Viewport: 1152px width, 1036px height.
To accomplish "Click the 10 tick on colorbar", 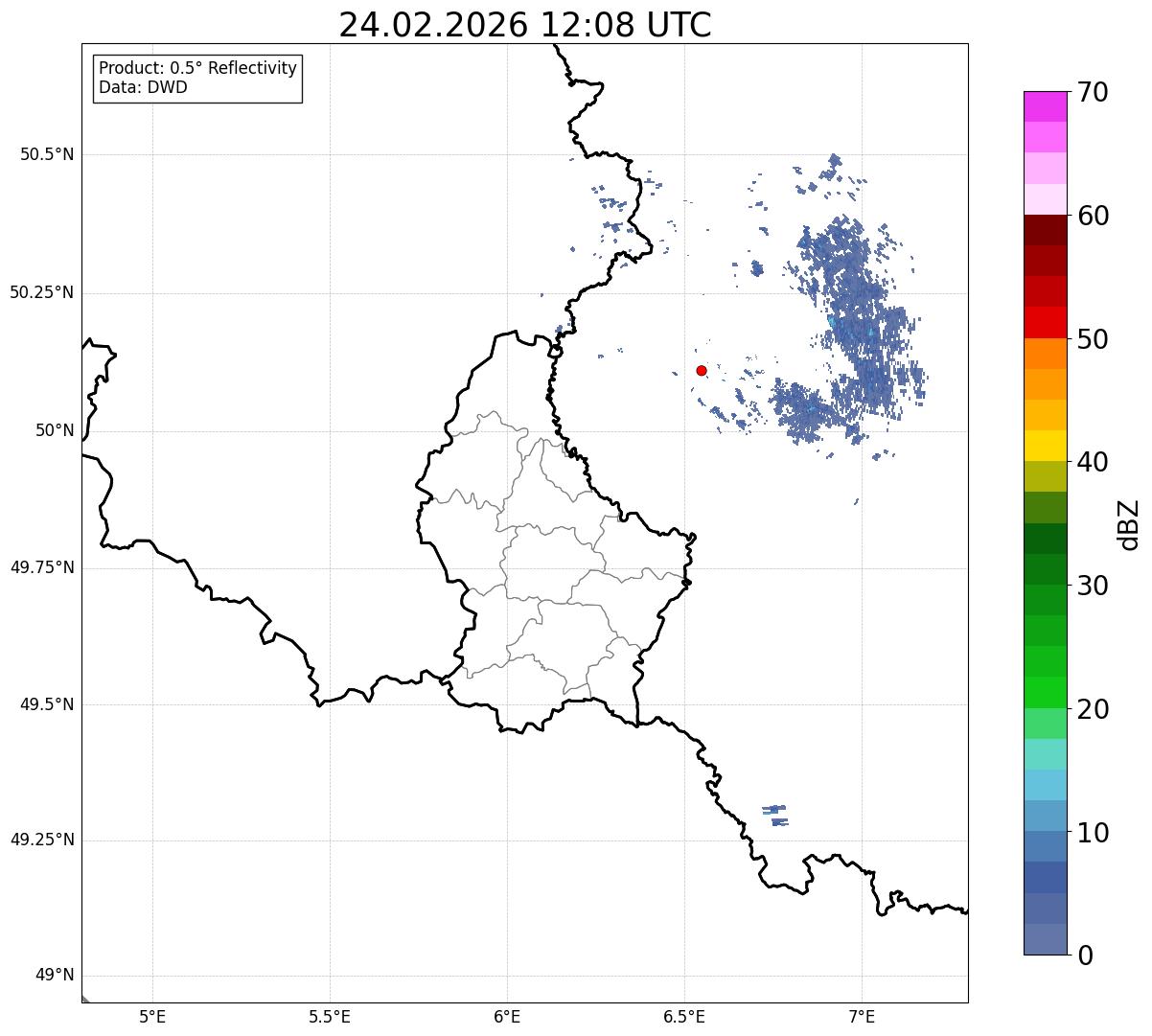I will tap(1092, 832).
